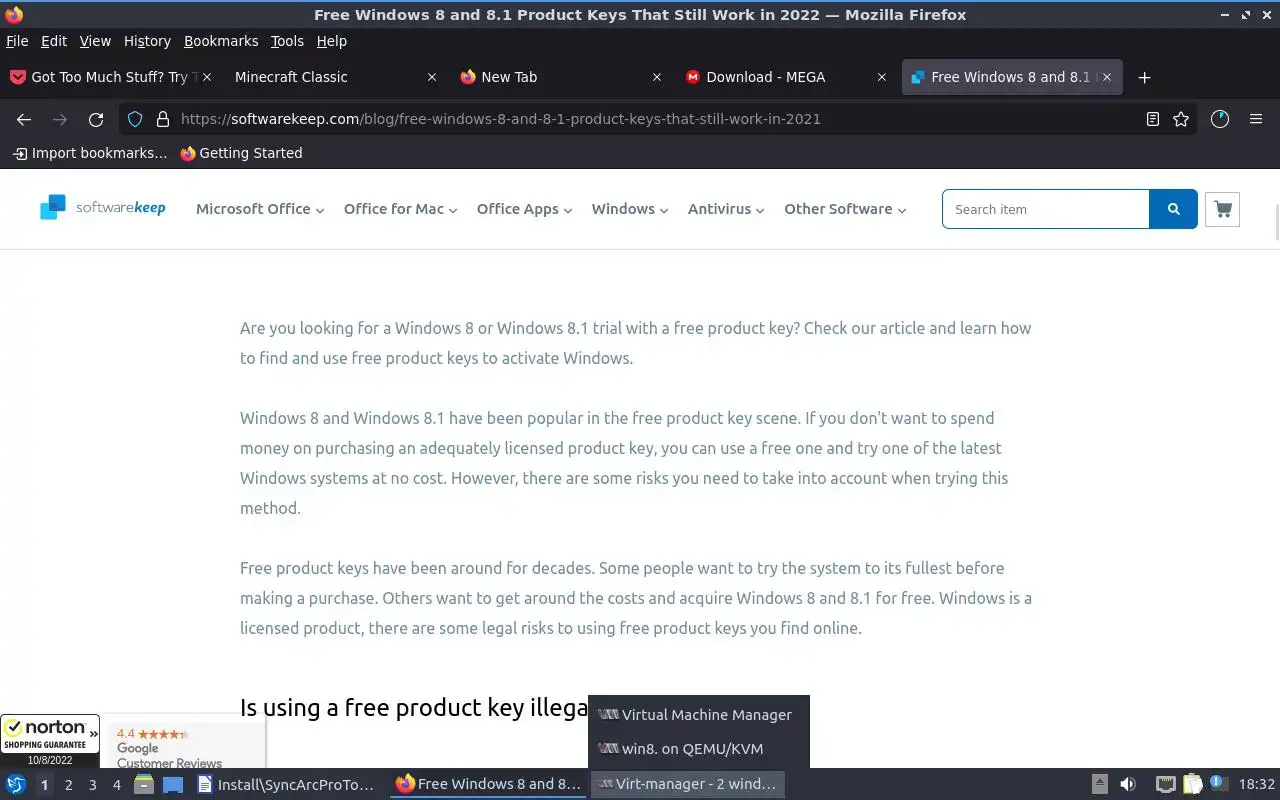Screen dimensions: 1280x800
Task: Open the Firefox hamburger application menu
Action: (x=1256, y=119)
